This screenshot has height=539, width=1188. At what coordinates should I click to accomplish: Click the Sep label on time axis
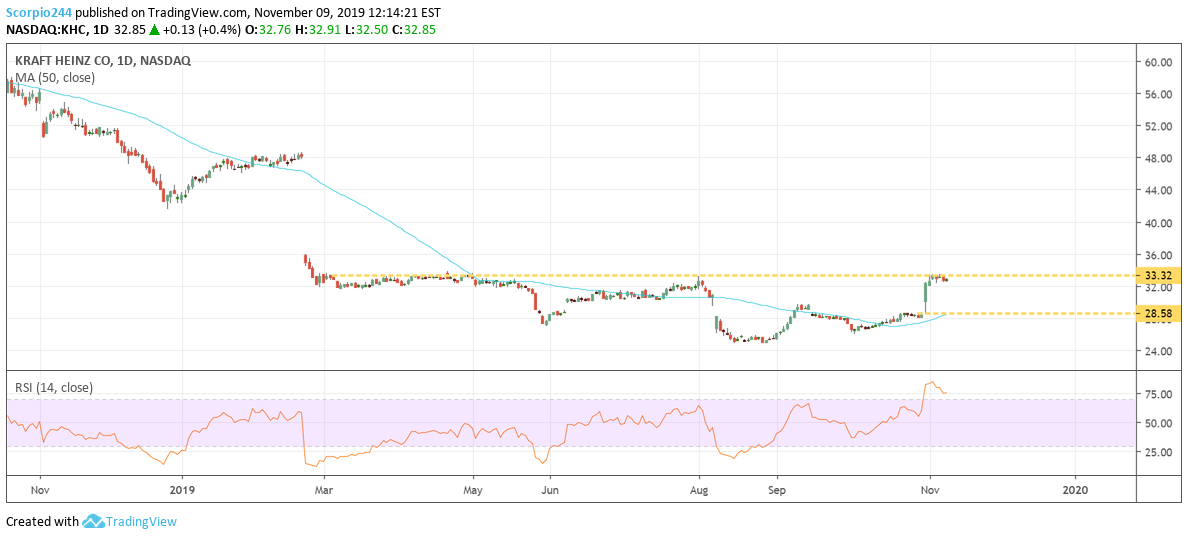(x=776, y=490)
